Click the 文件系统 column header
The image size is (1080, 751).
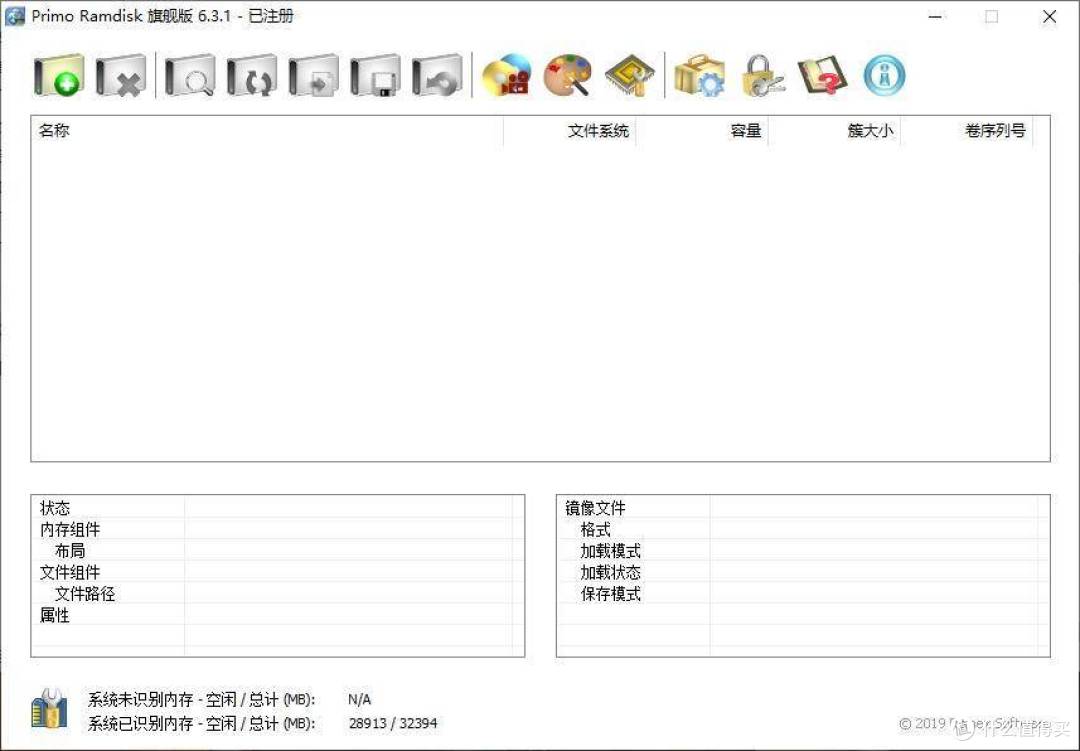point(597,131)
